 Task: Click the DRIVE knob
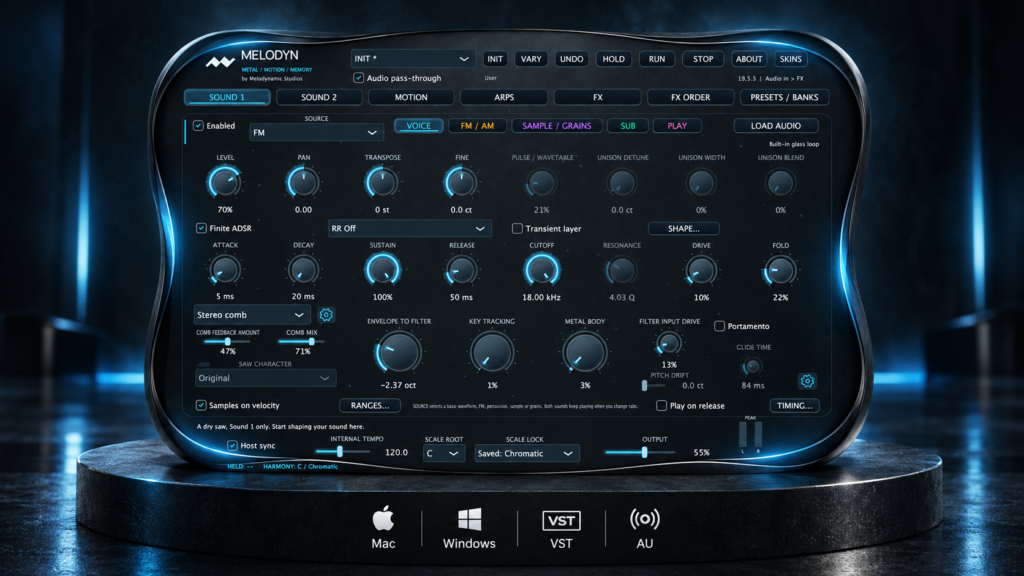pos(701,270)
